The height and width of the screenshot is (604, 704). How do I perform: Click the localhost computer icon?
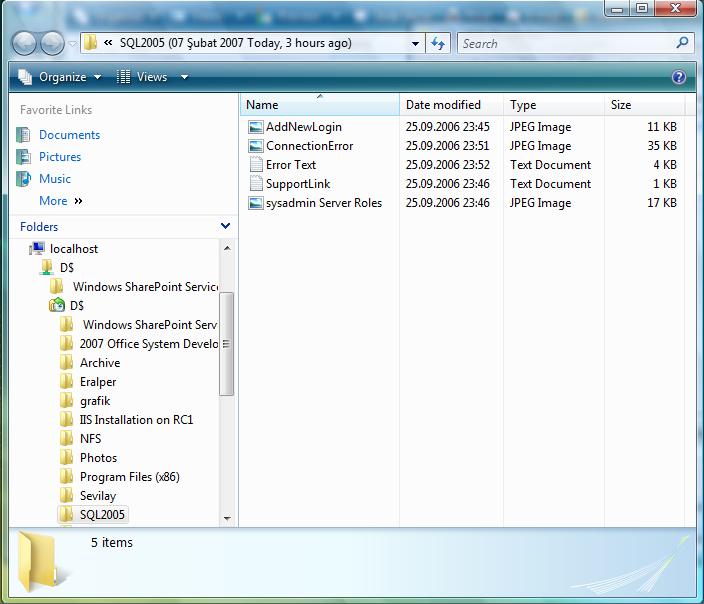[x=37, y=248]
